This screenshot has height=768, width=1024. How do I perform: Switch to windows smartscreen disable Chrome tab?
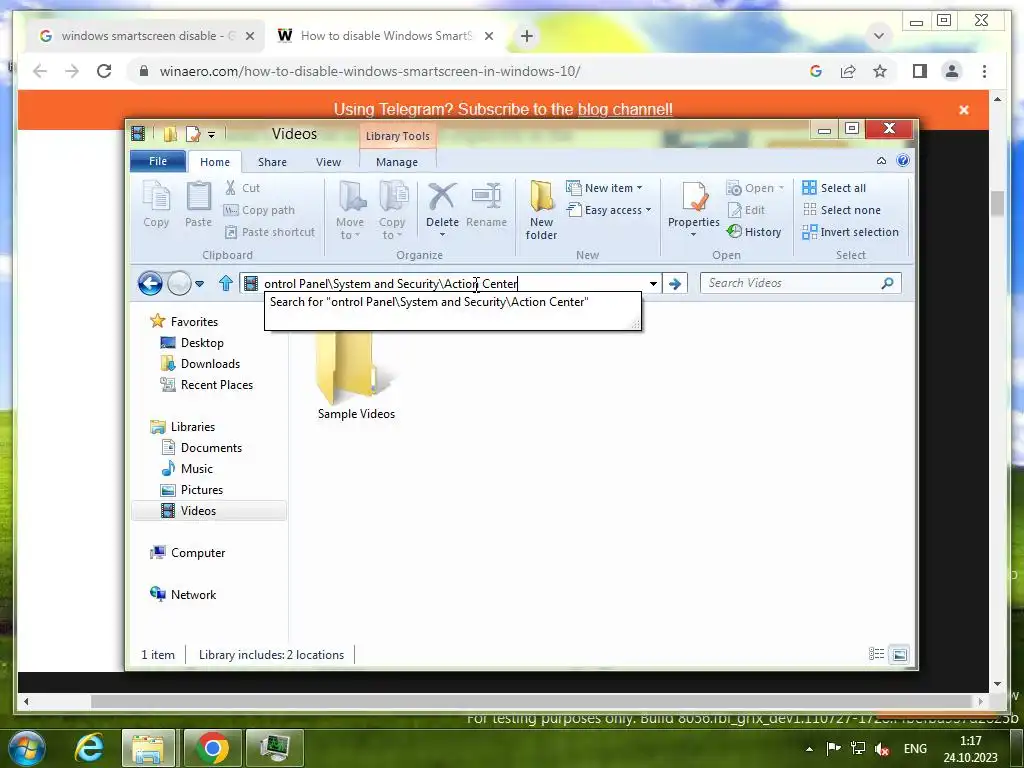click(x=146, y=36)
